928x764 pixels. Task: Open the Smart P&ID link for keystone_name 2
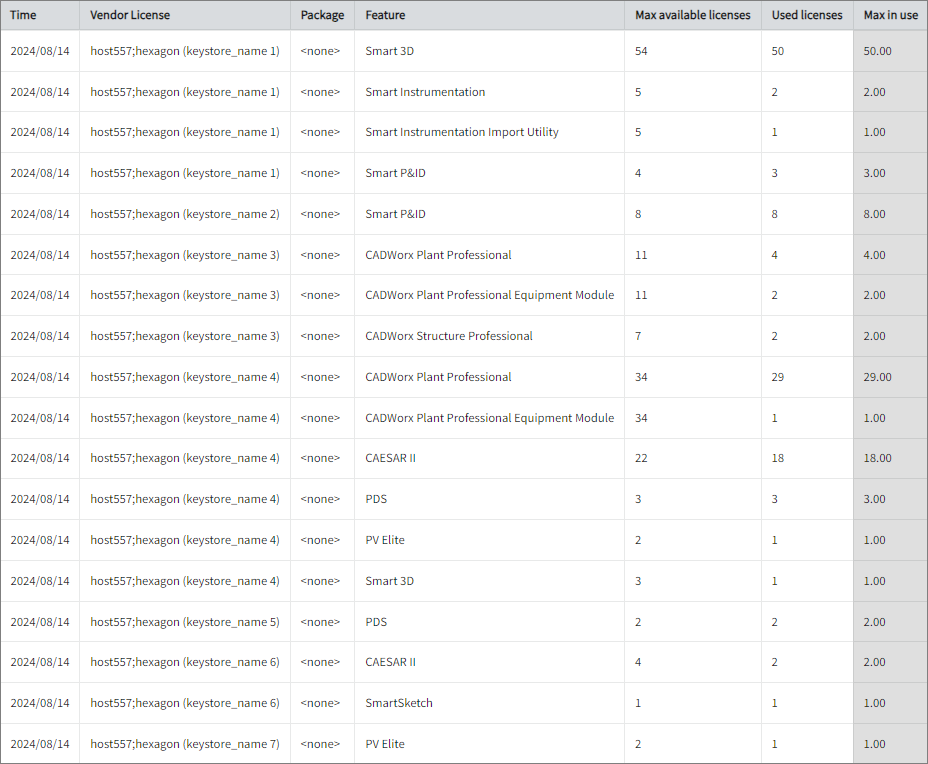tap(388, 213)
